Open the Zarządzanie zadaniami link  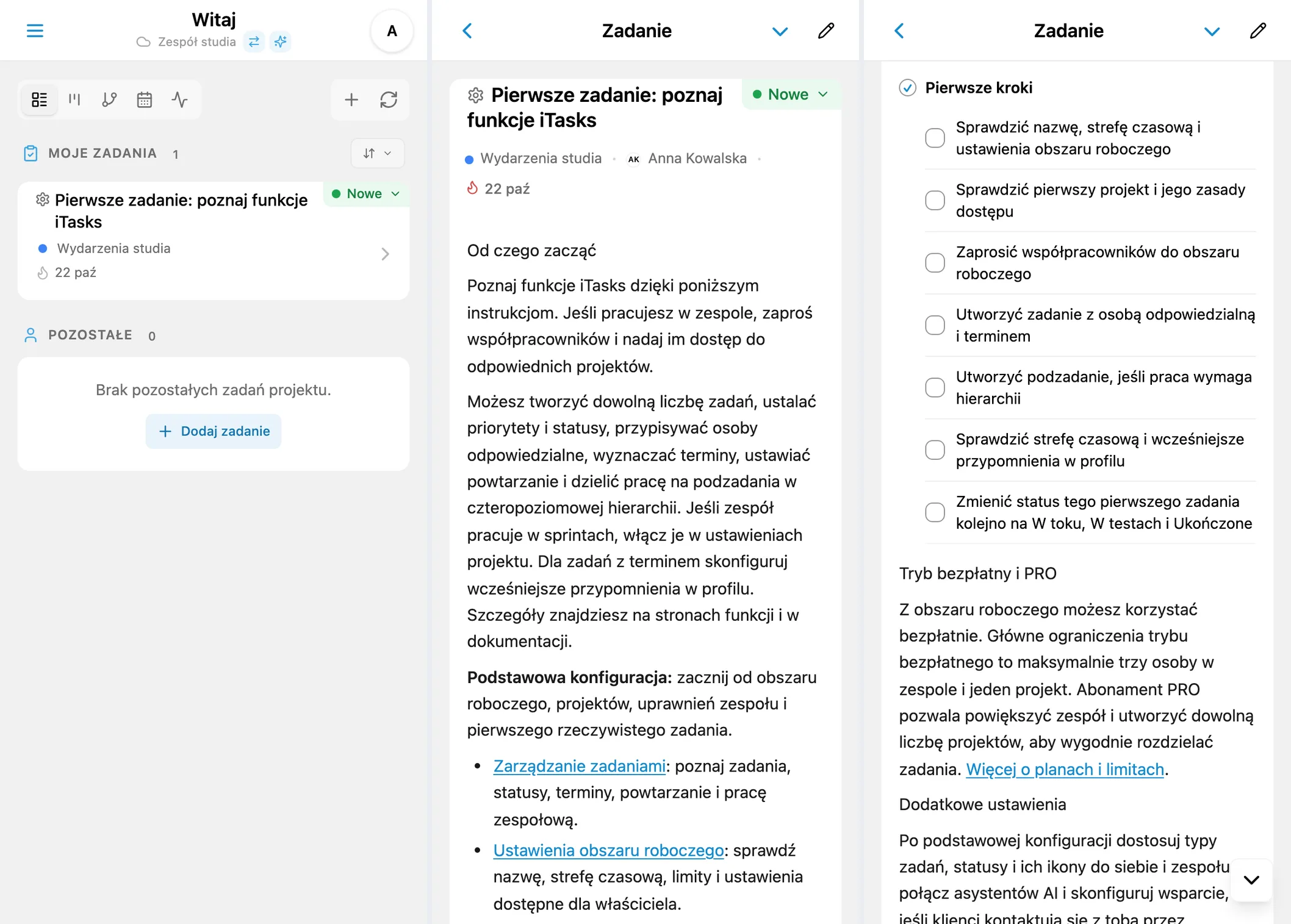pos(579,766)
